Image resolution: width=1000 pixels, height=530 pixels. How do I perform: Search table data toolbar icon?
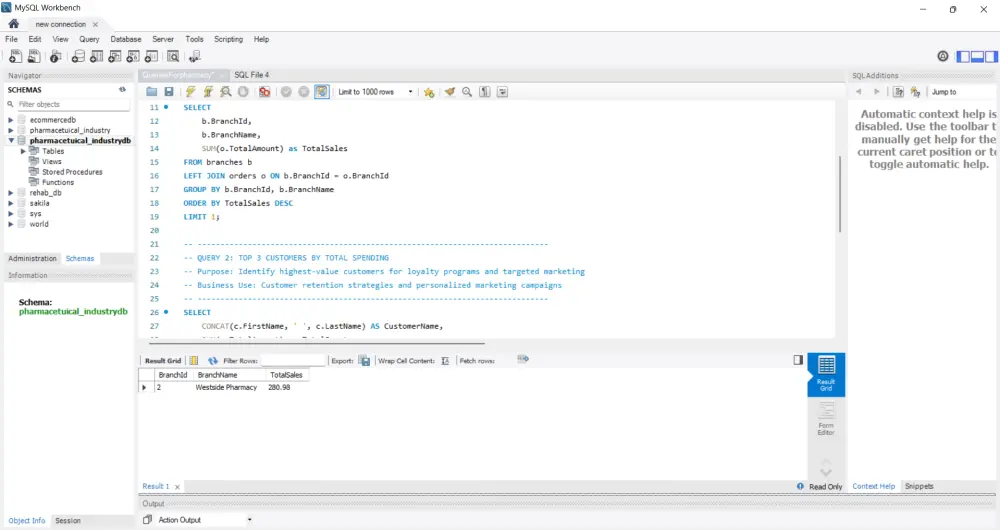[173, 57]
